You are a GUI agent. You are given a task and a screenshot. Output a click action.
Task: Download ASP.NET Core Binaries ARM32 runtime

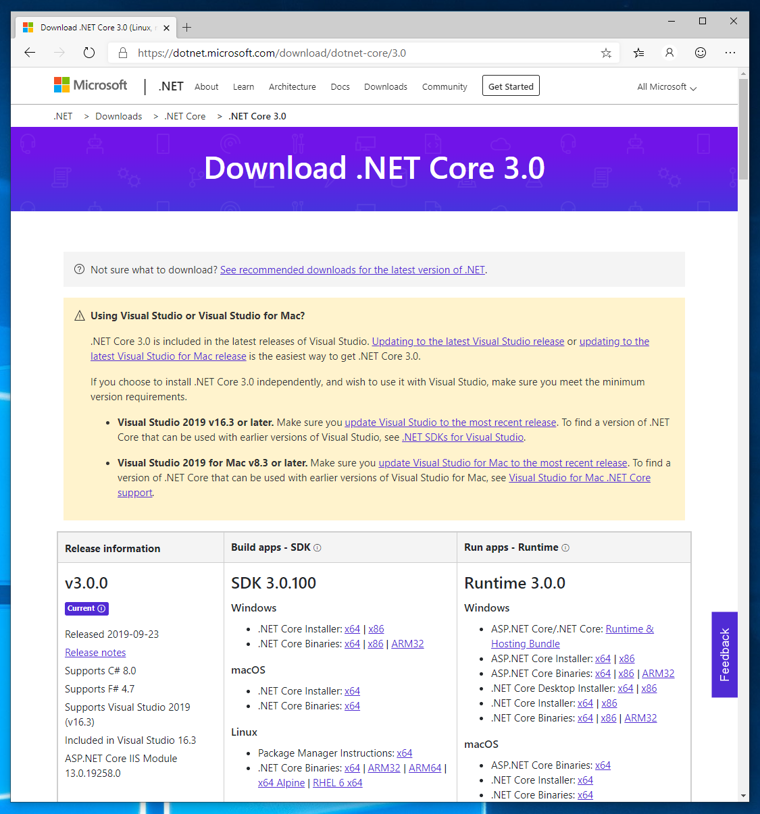point(658,674)
